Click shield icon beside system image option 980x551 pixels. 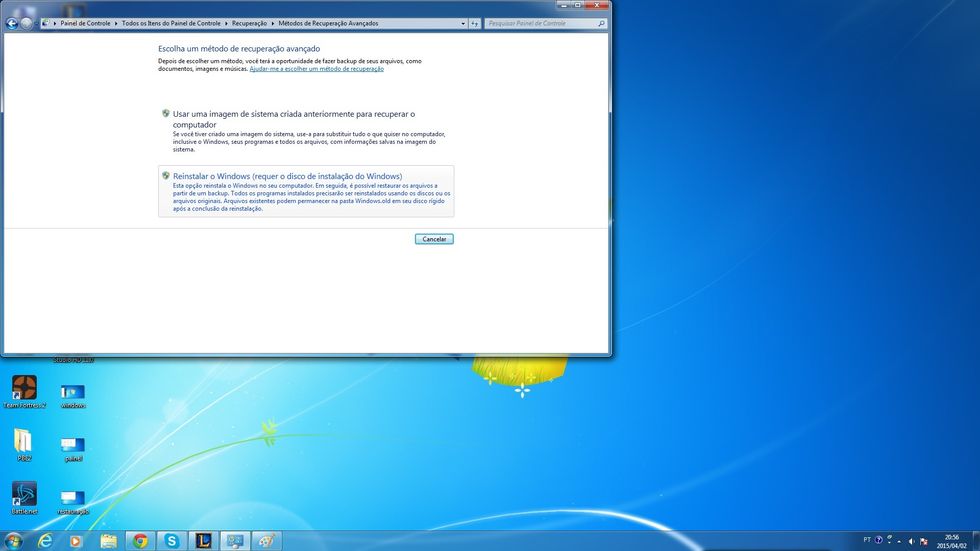(166, 114)
